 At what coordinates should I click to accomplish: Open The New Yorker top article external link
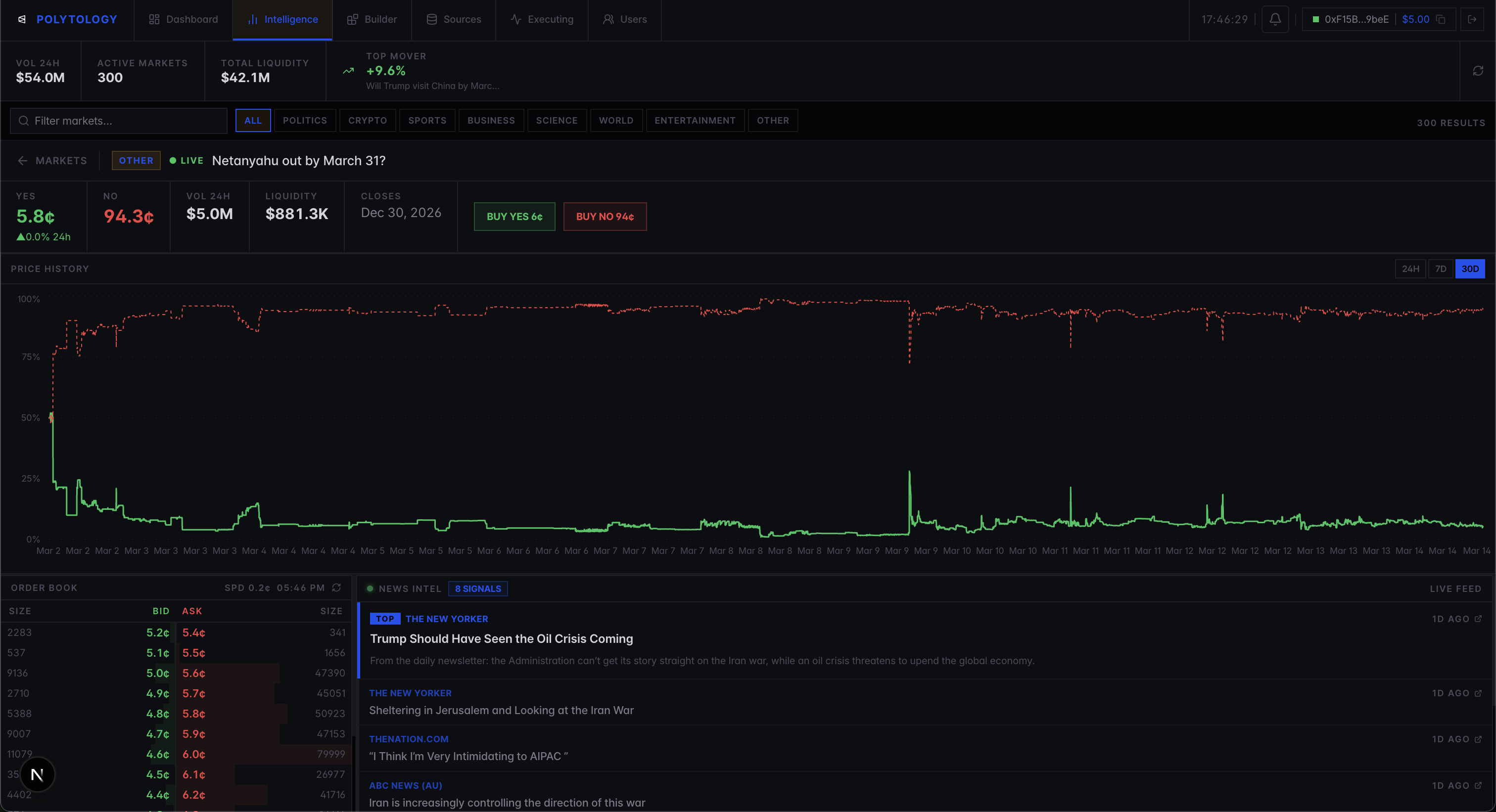[1478, 619]
